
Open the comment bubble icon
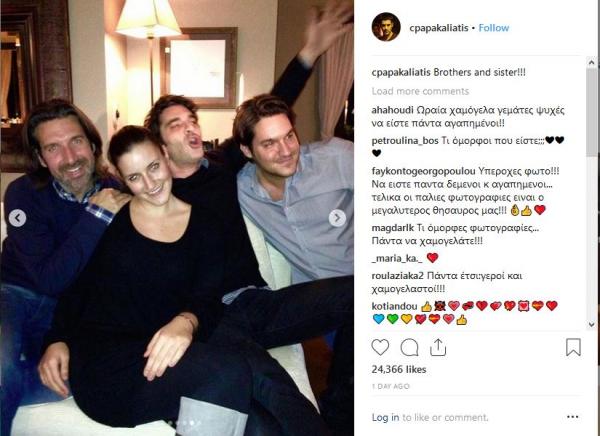click(x=409, y=348)
